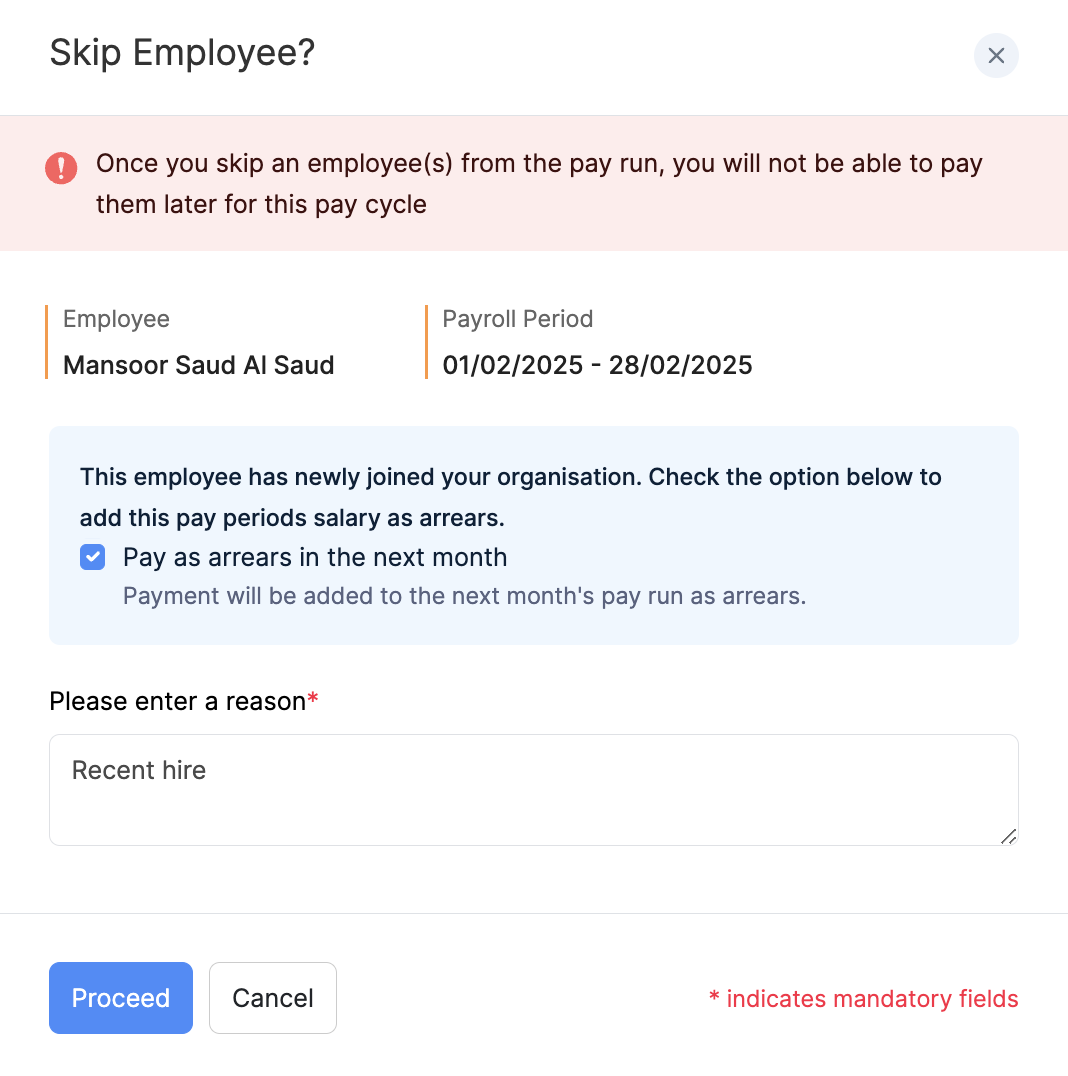
Task: Click the Skip Employee dialog title
Action: coord(182,52)
